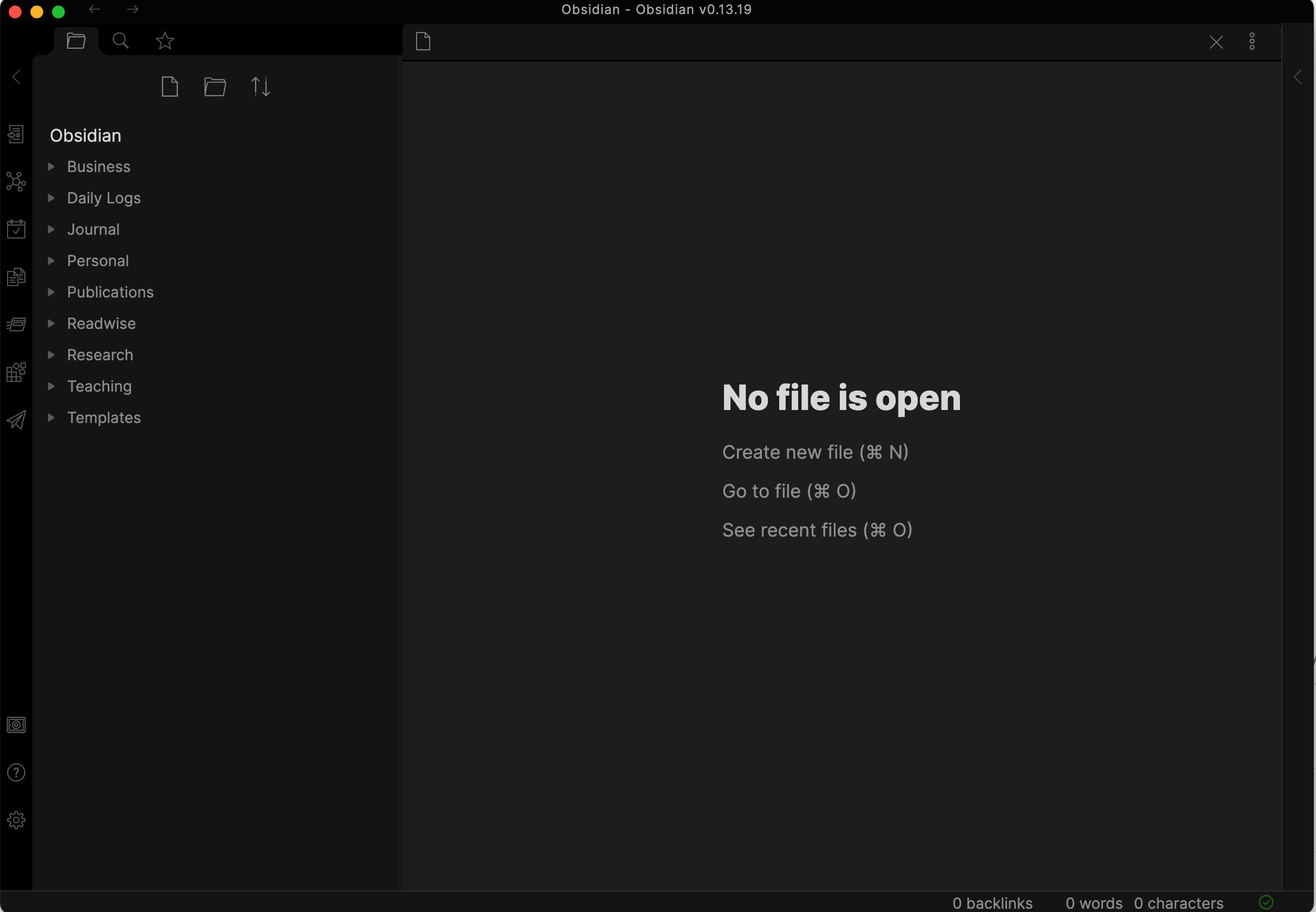The image size is (1316, 912).
Task: Open the pane's more options menu
Action: [1252, 42]
